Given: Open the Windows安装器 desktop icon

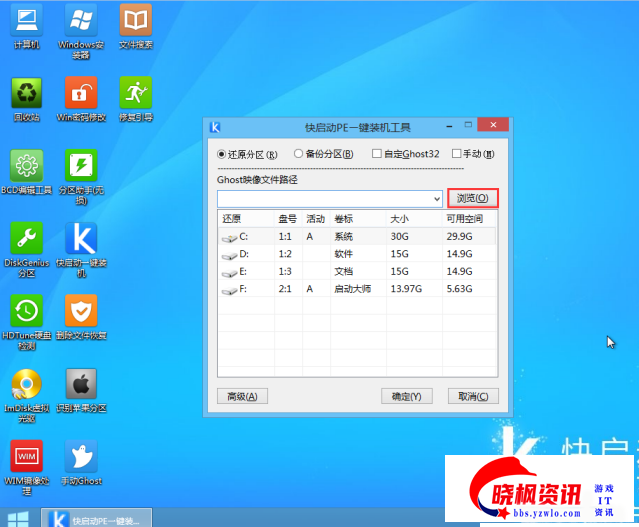Looking at the screenshot, I should (x=81, y=20).
